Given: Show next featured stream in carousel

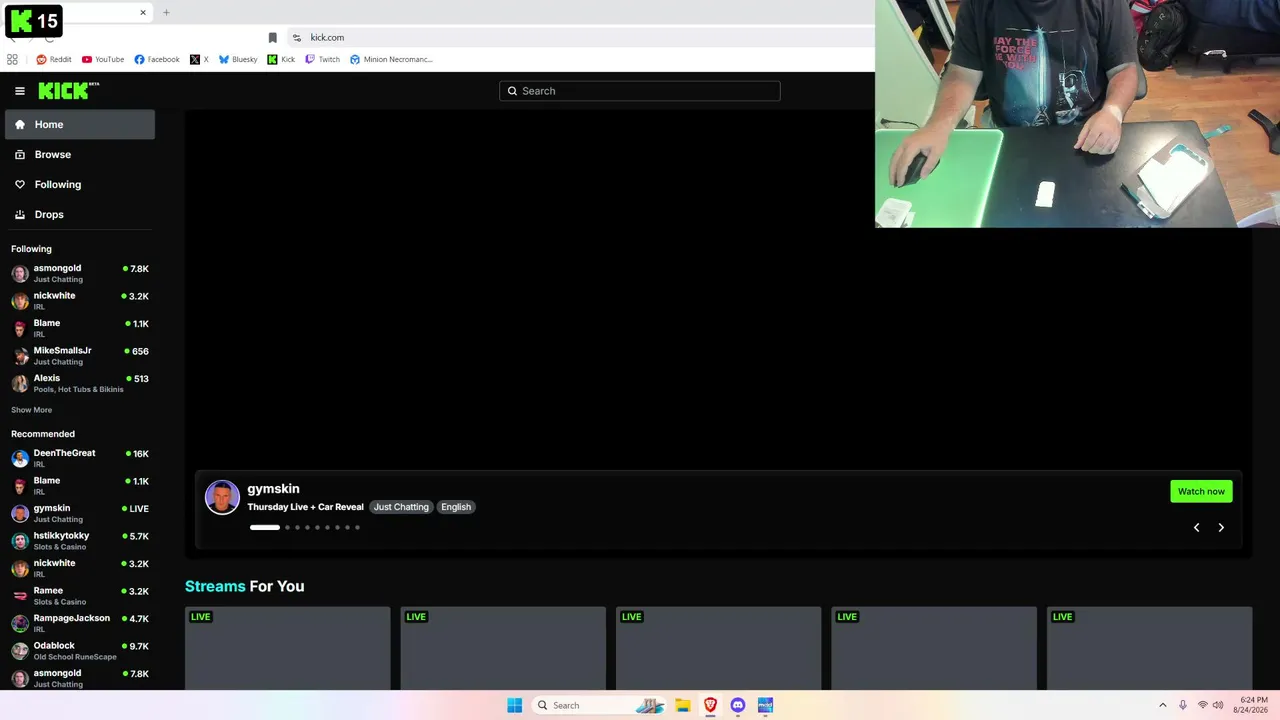Looking at the screenshot, I should pyautogui.click(x=1221, y=527).
